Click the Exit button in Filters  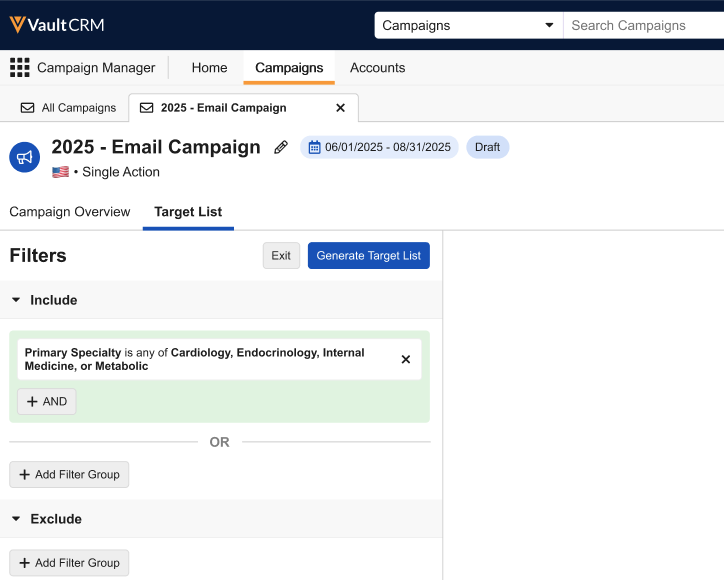281,256
